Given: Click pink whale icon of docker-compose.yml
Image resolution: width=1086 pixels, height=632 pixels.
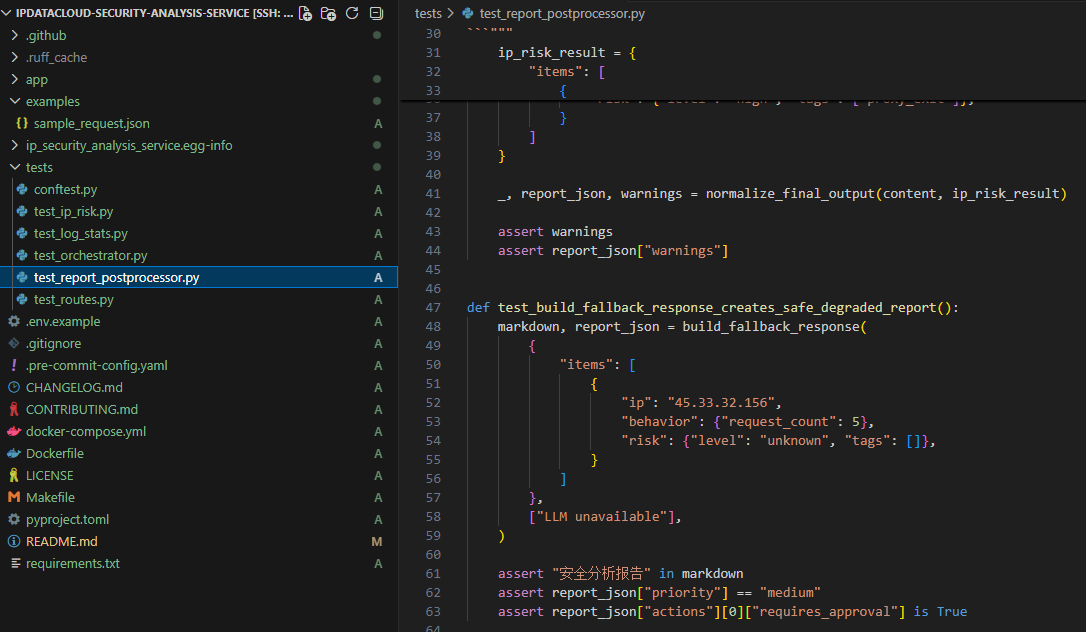Looking at the screenshot, I should click(x=14, y=432).
